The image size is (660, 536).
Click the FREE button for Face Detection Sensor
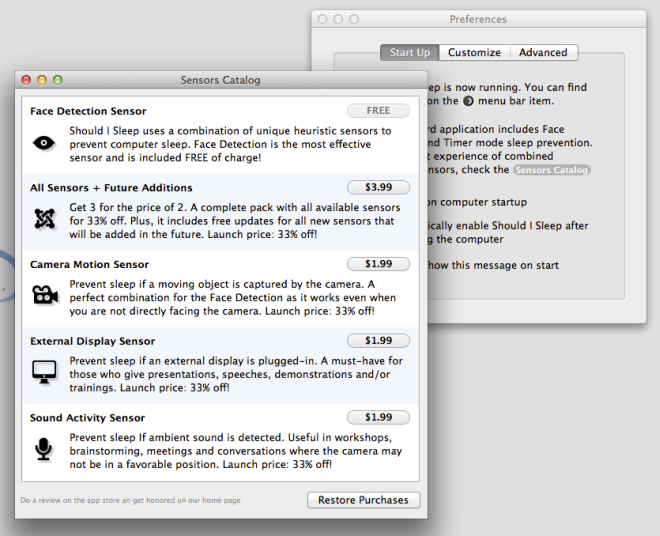click(x=378, y=111)
